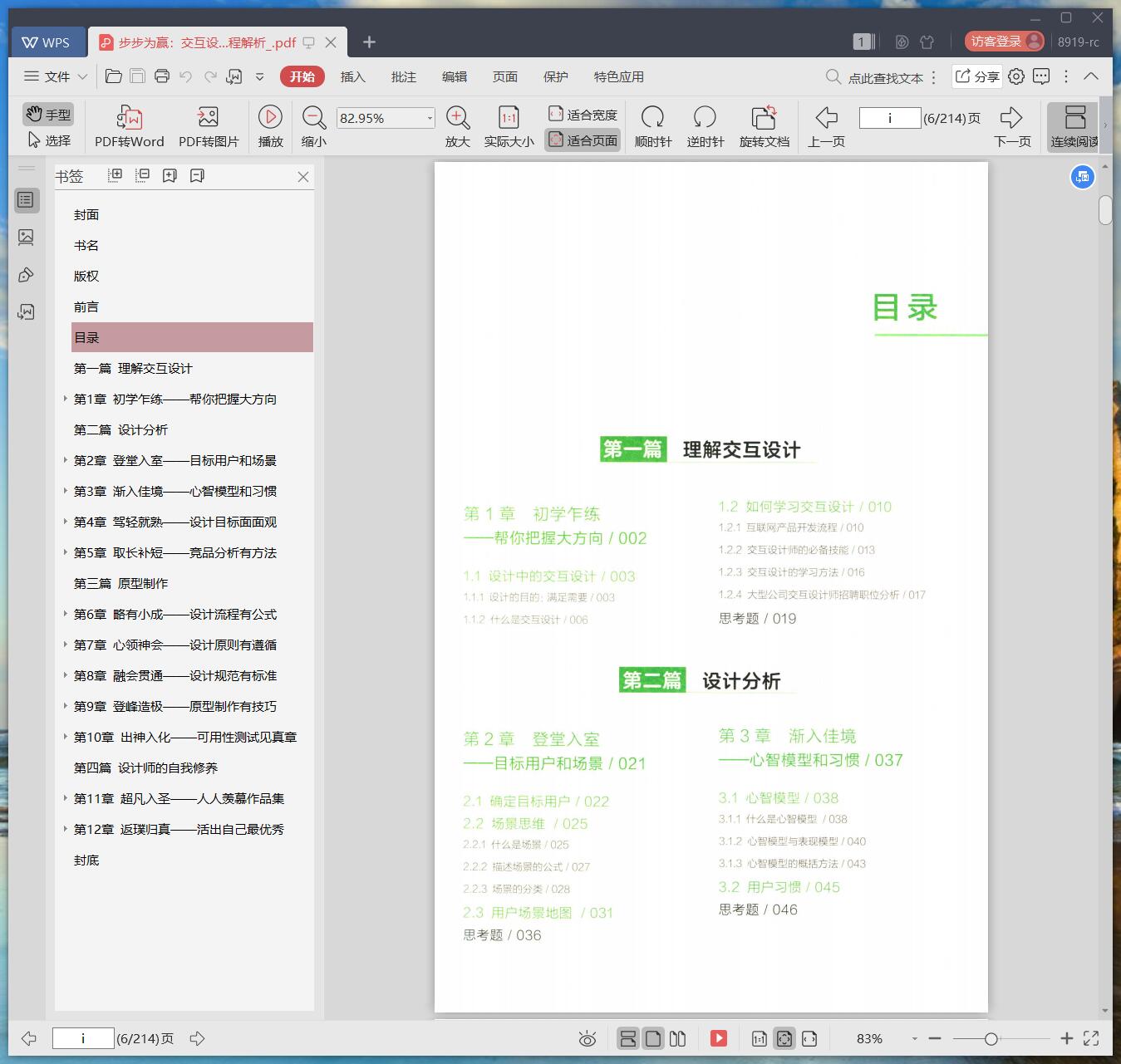Open the 特色应用 tab

619,76
